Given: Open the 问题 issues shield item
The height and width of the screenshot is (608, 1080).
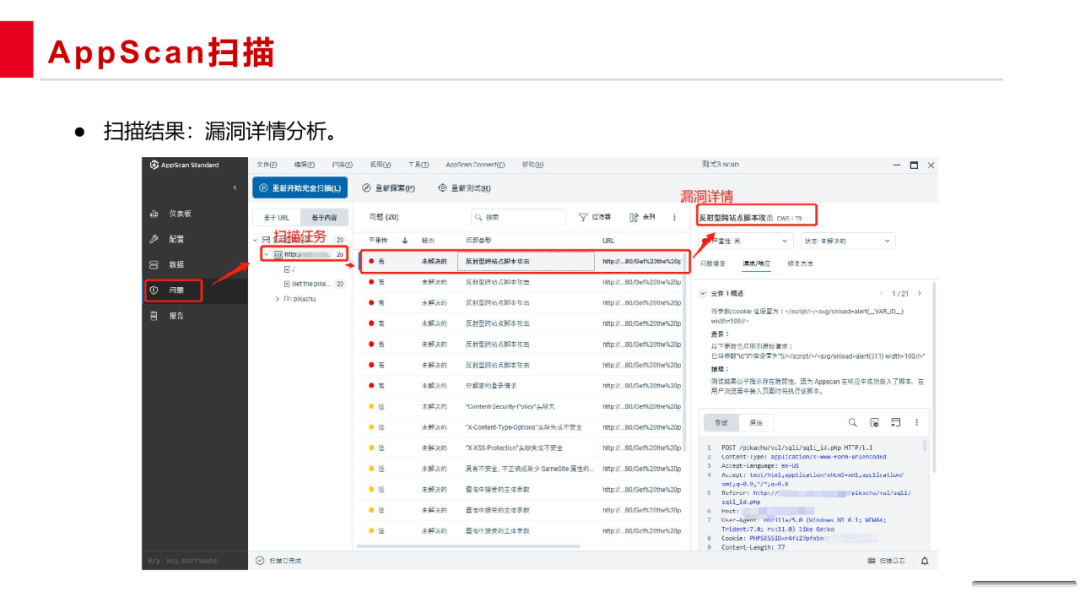Looking at the screenshot, I should pos(167,291).
